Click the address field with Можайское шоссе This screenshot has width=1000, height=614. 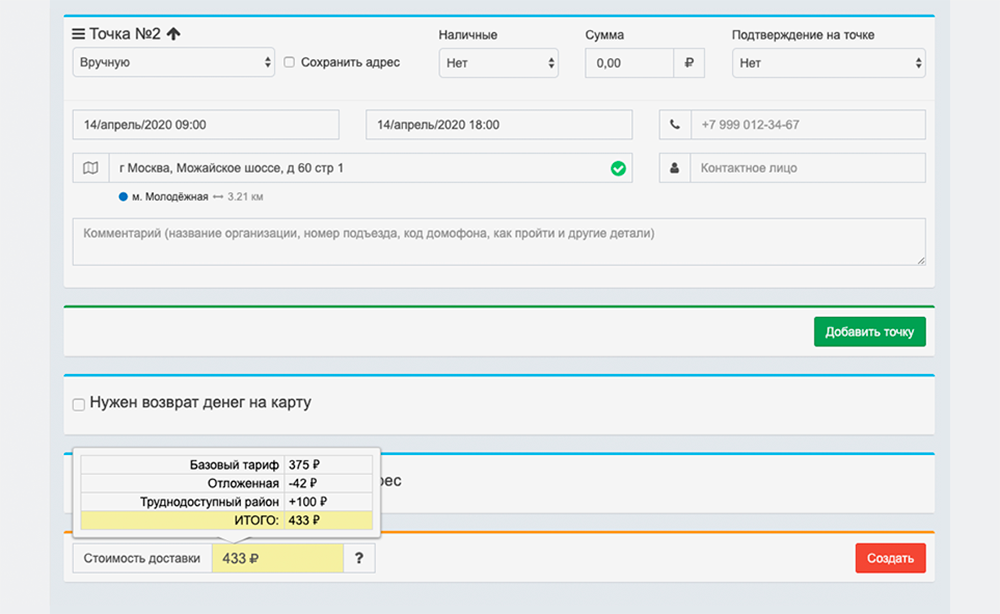point(371,168)
